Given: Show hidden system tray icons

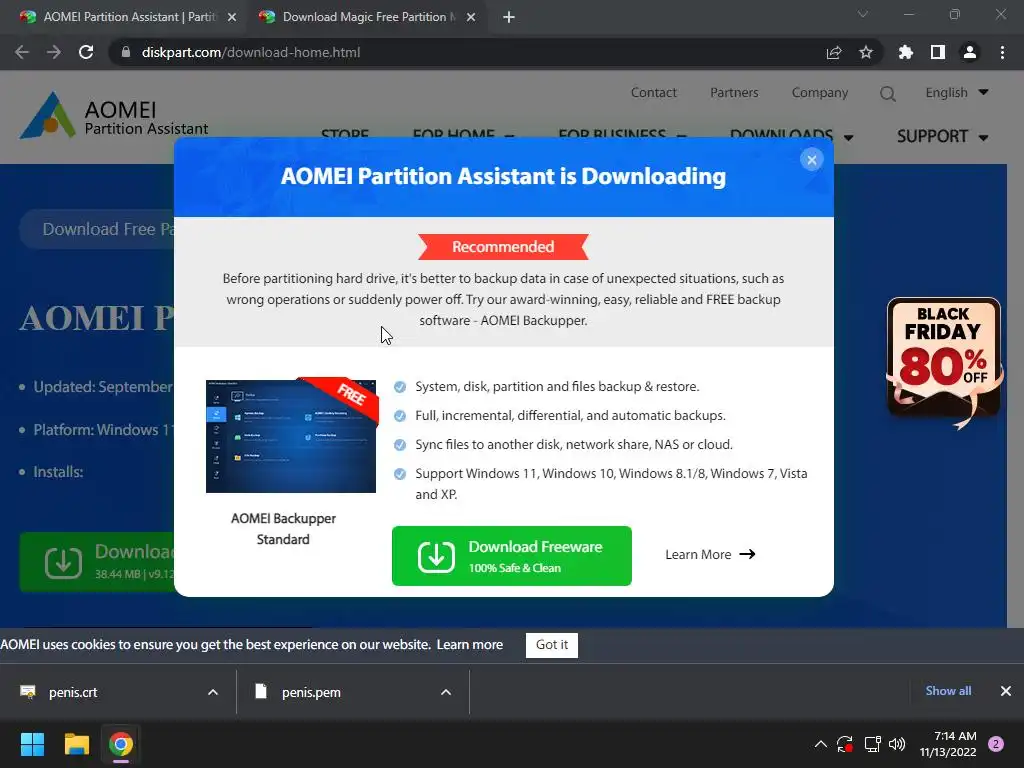Looking at the screenshot, I should point(821,744).
